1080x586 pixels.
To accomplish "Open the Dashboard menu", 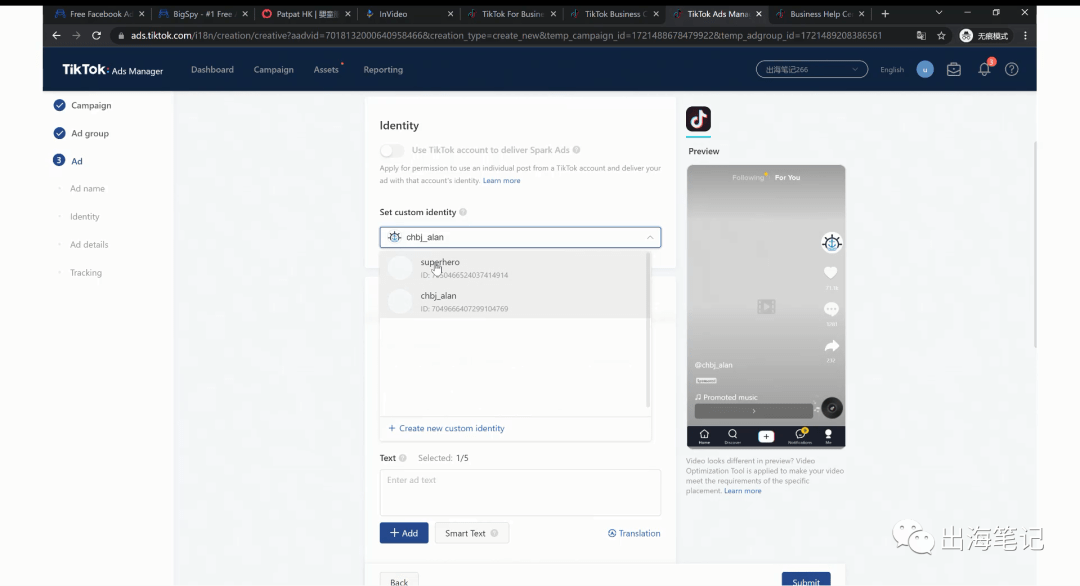I will pyautogui.click(x=212, y=70).
